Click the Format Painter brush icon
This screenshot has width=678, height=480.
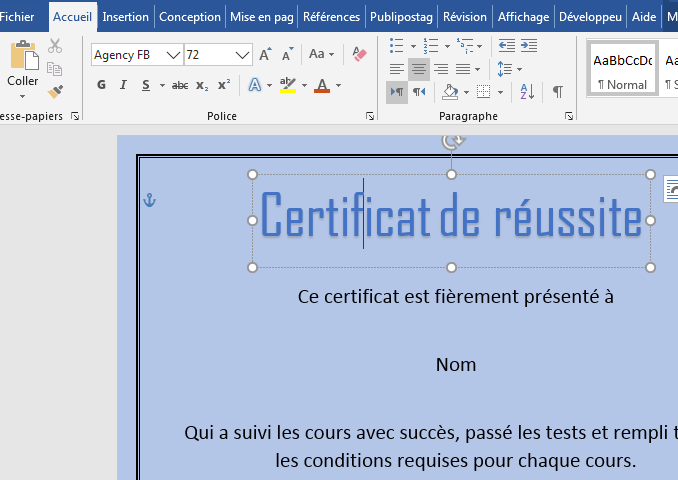click(55, 92)
